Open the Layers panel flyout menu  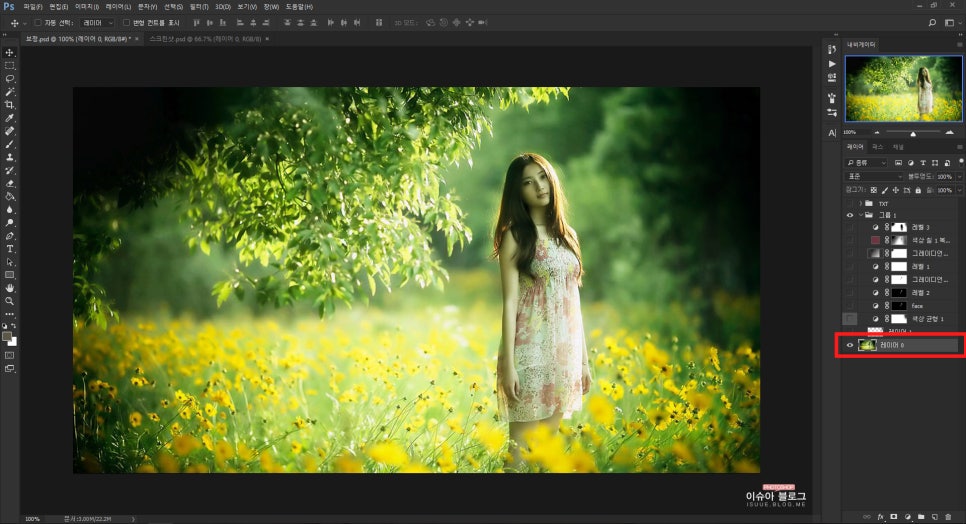[959, 147]
